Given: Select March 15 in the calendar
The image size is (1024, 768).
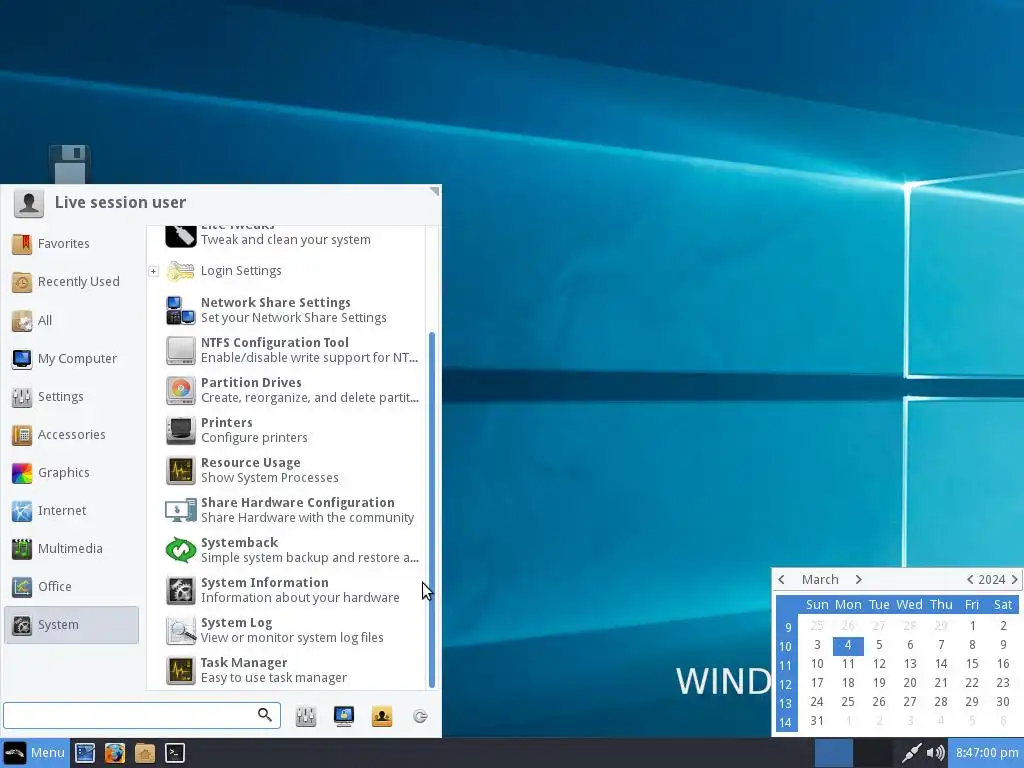Looking at the screenshot, I should pyautogui.click(x=972, y=664).
